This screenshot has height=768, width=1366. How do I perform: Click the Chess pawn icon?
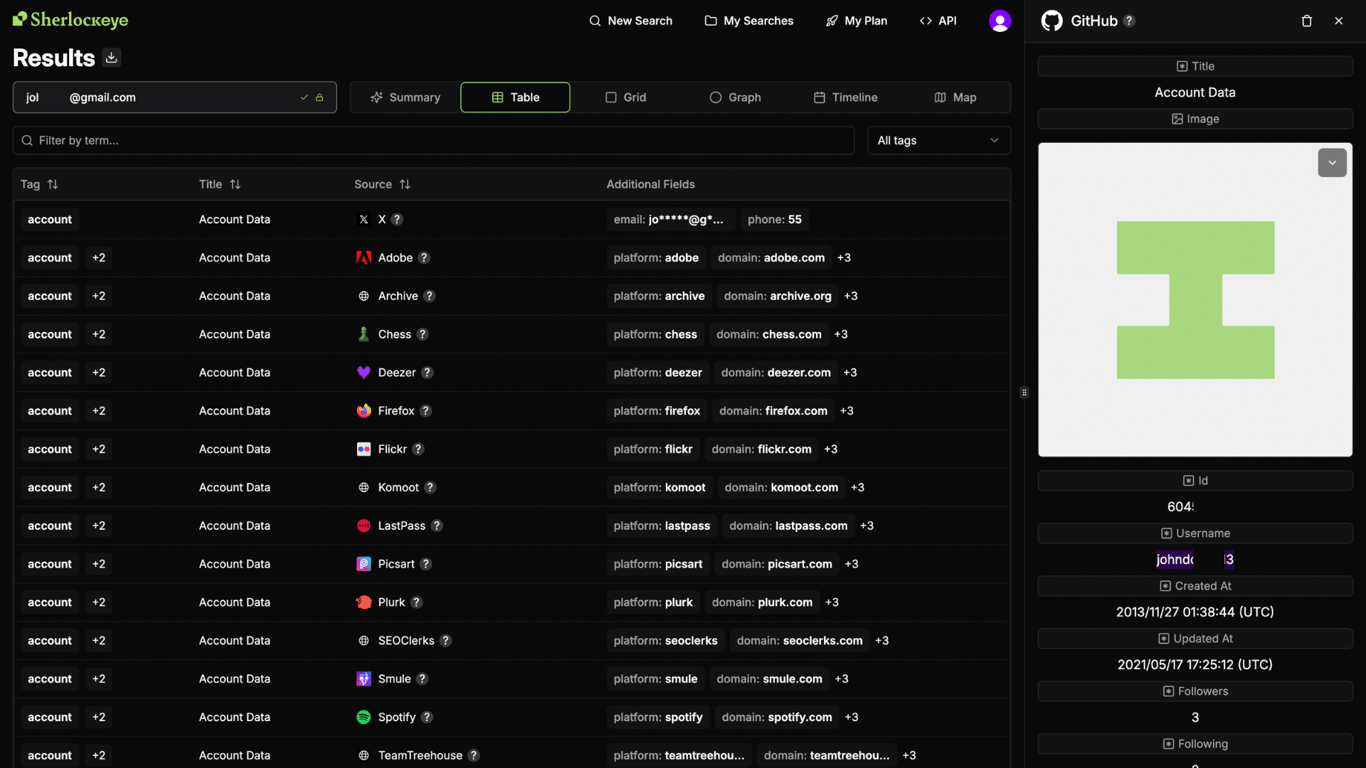[x=364, y=334]
